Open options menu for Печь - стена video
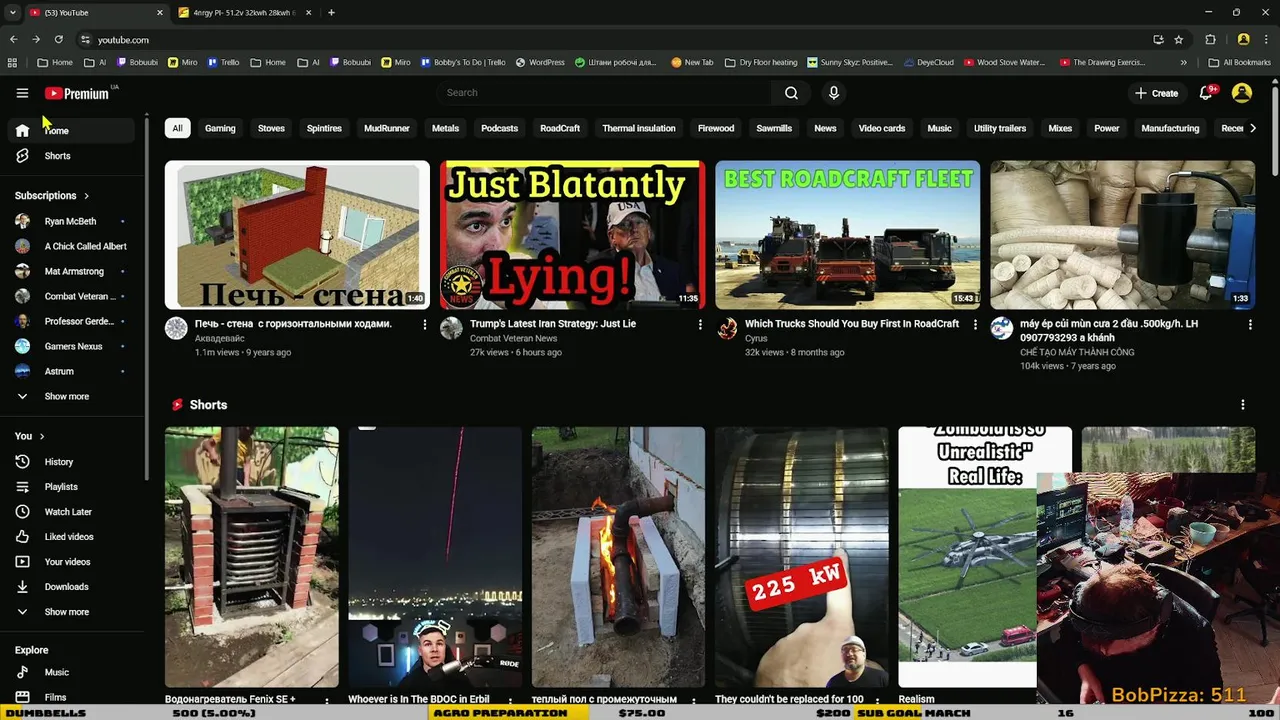This screenshot has width=1280, height=720. [425, 325]
